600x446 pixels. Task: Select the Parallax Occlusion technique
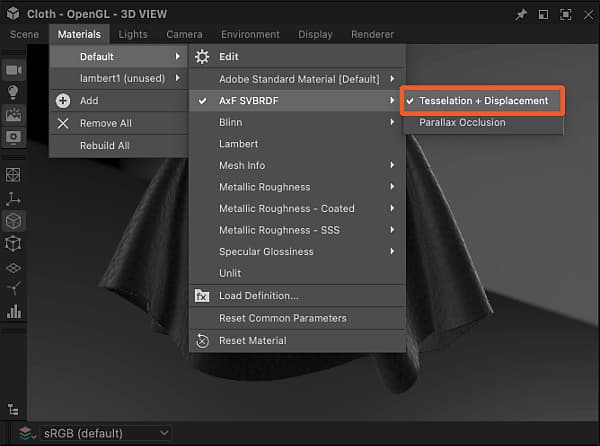pos(484,122)
